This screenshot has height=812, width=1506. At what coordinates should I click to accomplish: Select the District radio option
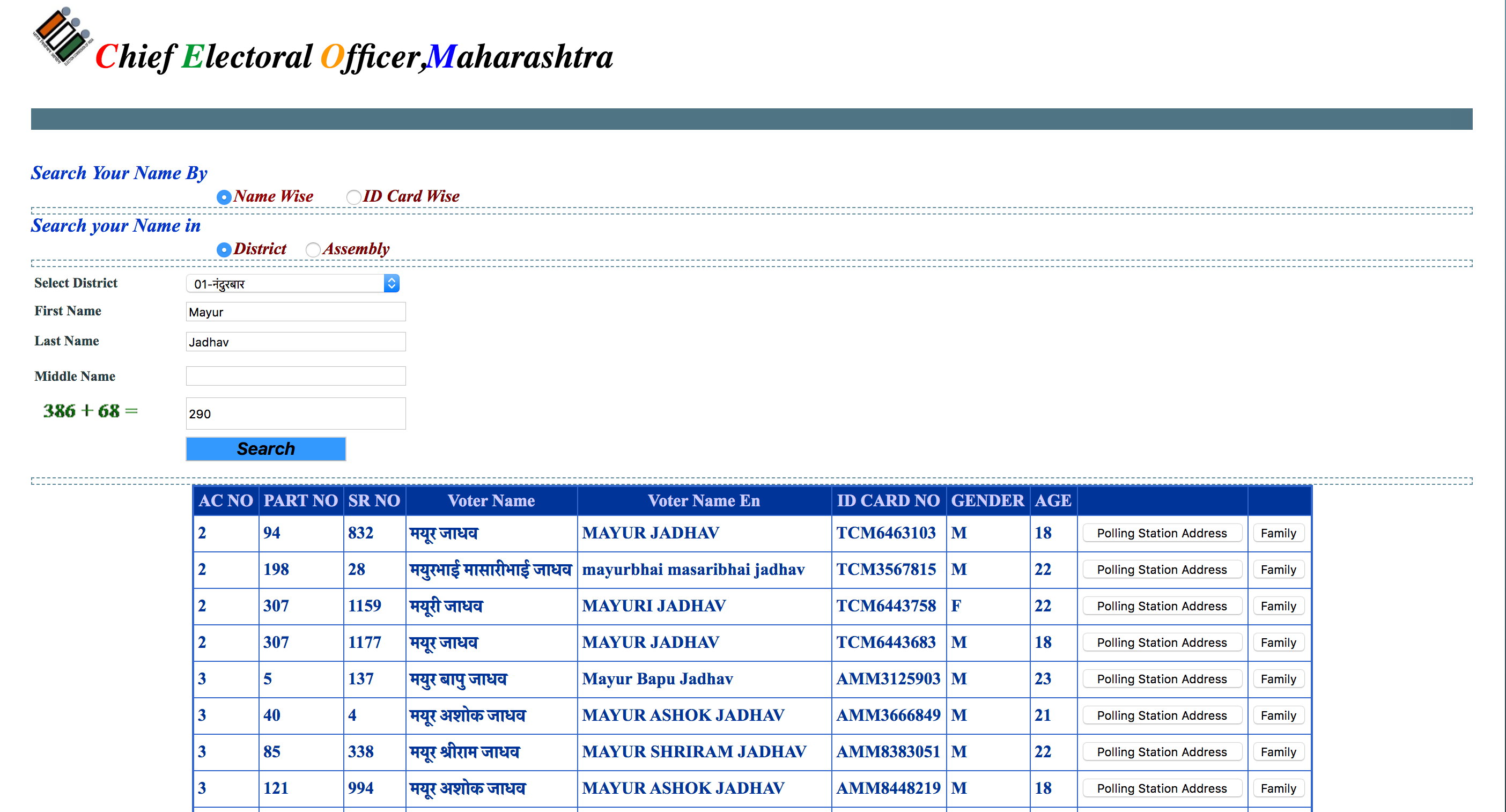coord(223,250)
